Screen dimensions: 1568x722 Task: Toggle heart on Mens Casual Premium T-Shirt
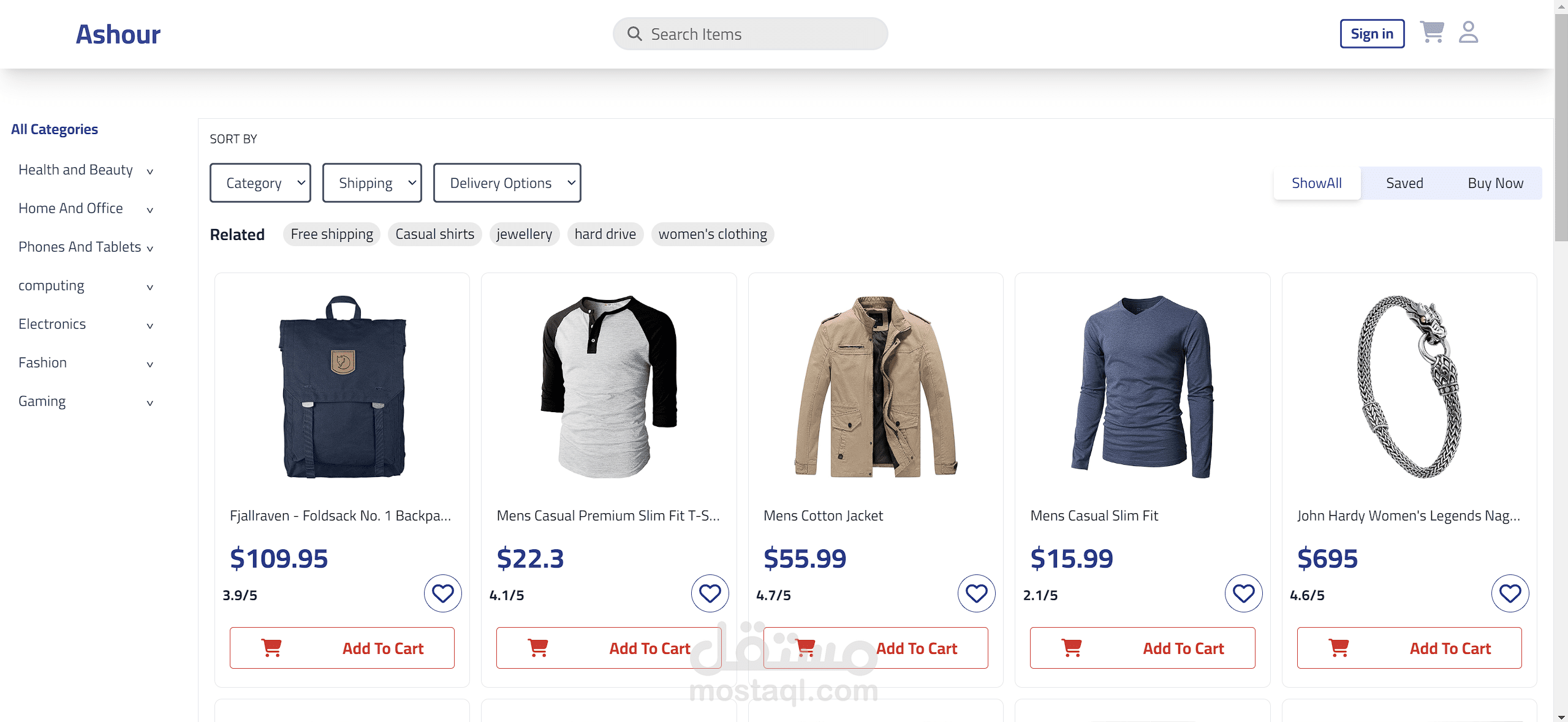click(x=710, y=593)
